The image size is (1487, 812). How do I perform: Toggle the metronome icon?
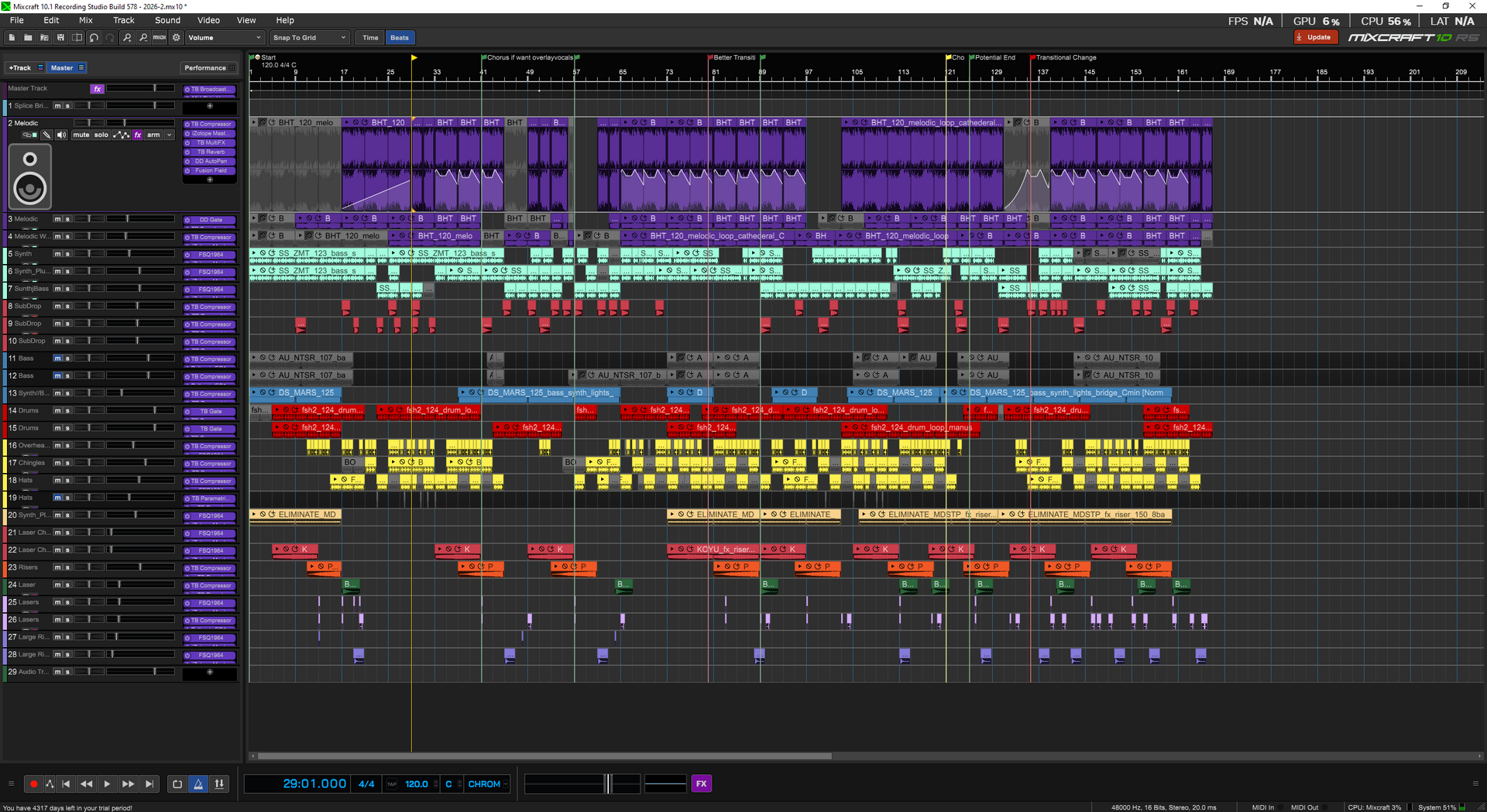[x=198, y=784]
